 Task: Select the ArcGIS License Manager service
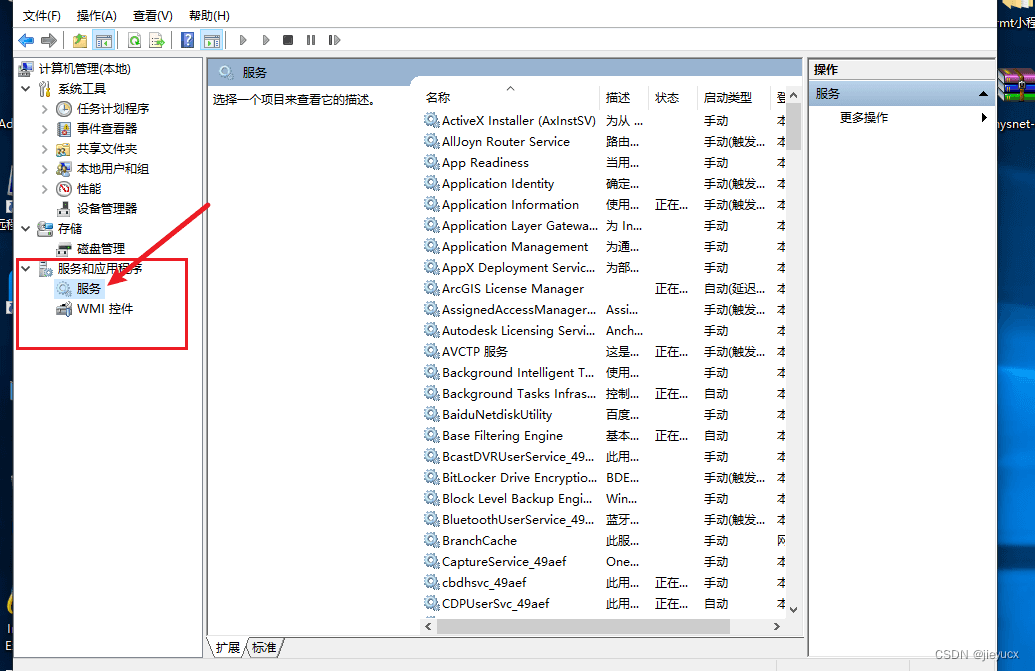pos(512,288)
